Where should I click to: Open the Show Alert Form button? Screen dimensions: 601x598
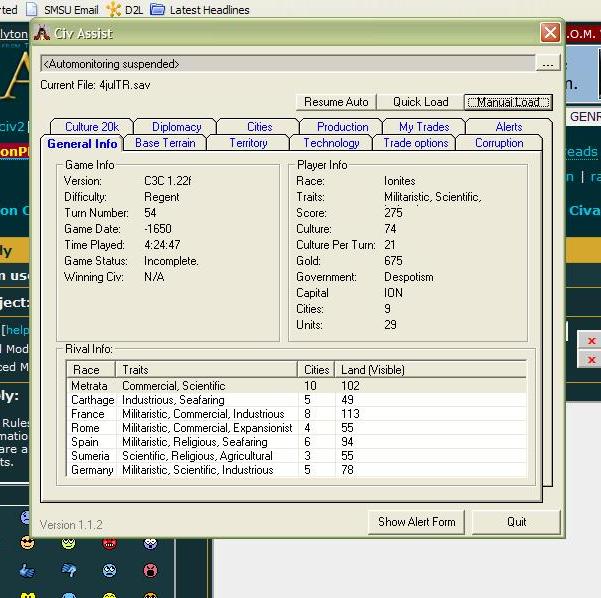417,522
